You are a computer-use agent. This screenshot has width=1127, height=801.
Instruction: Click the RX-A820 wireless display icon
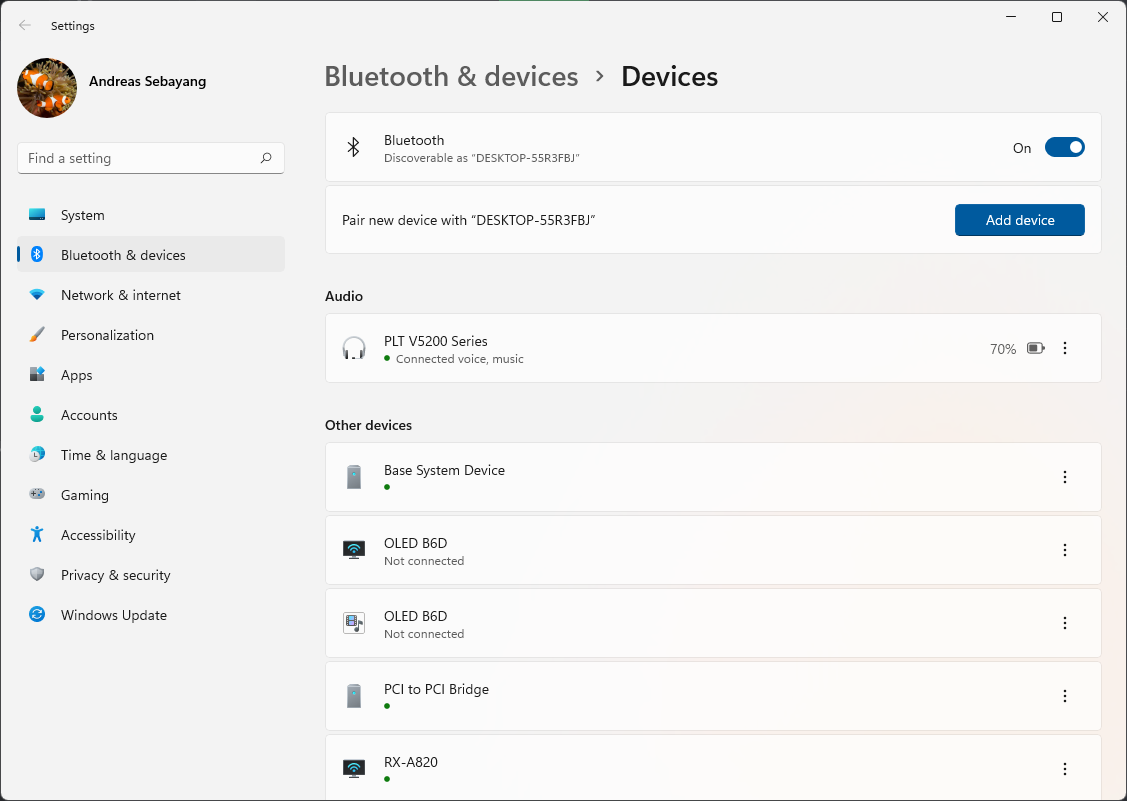tap(354, 768)
